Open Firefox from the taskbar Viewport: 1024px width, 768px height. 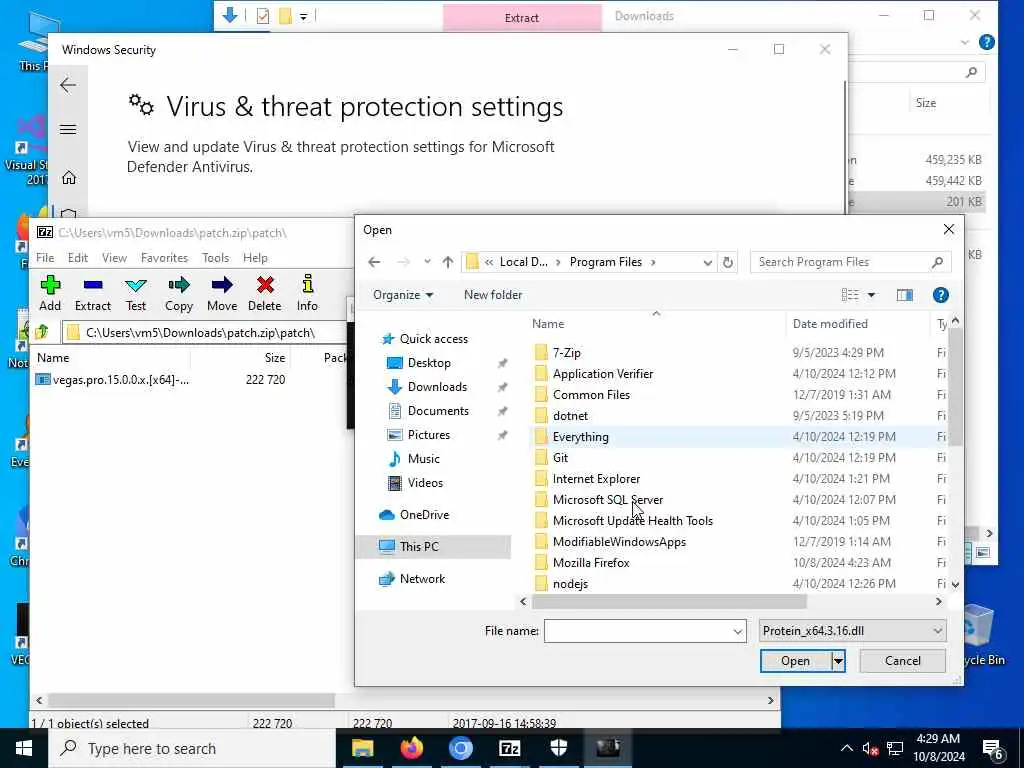[x=411, y=748]
